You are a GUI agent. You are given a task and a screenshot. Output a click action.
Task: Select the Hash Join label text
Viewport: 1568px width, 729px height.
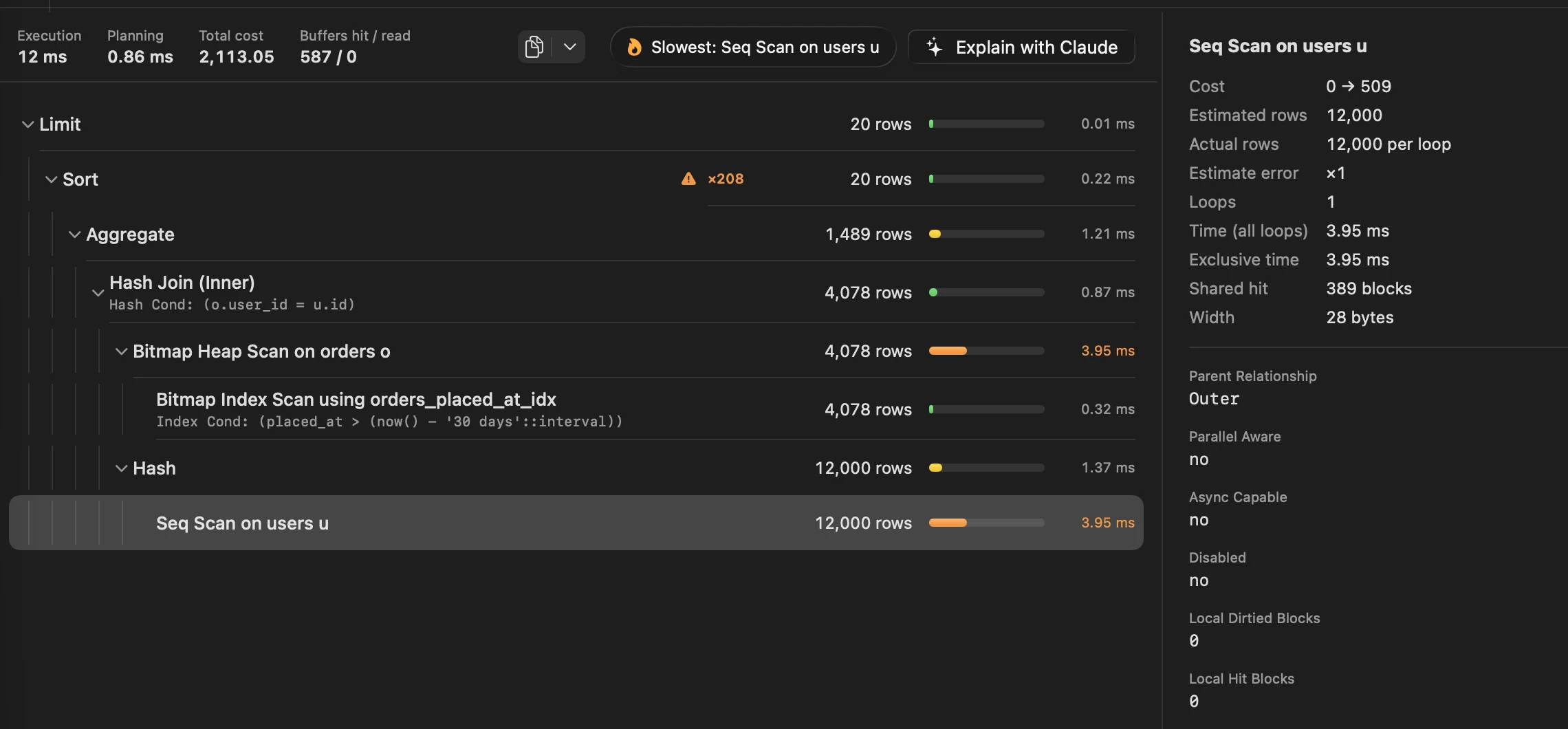coord(182,283)
